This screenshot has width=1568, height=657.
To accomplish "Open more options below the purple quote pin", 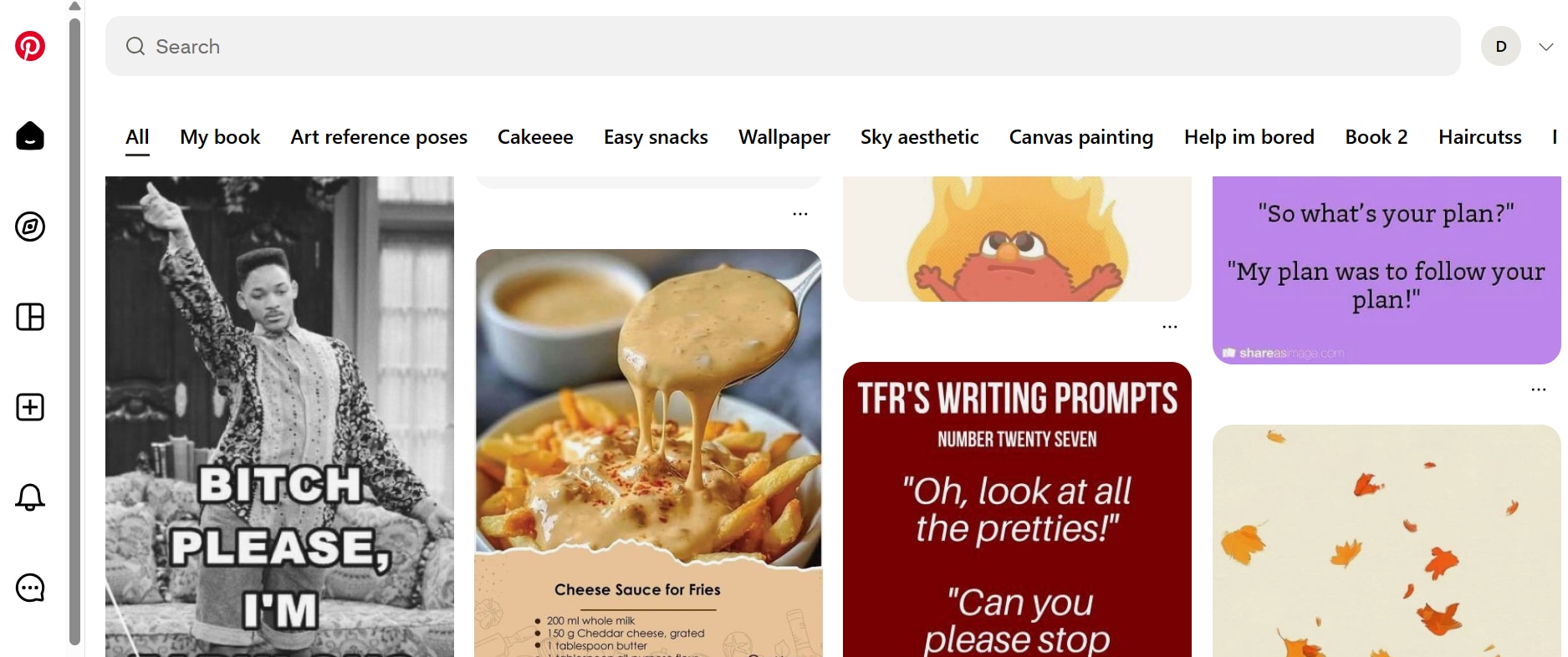I will coord(1539,390).
